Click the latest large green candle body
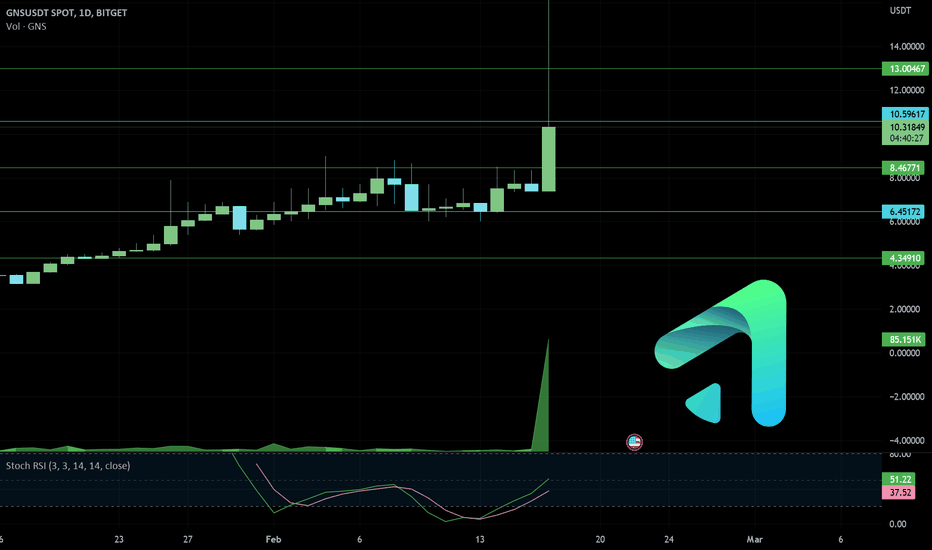 [549, 159]
